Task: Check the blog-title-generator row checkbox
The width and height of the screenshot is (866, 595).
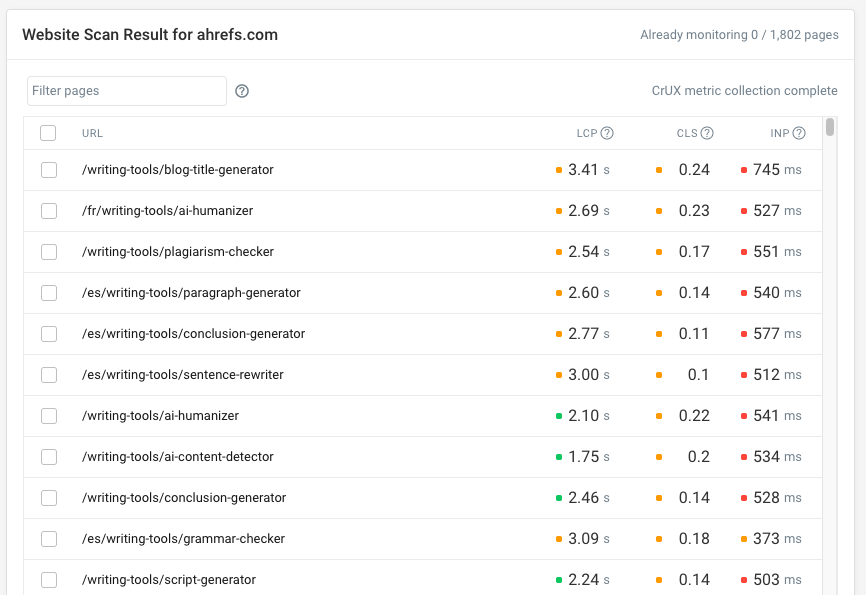Action: [x=49, y=170]
